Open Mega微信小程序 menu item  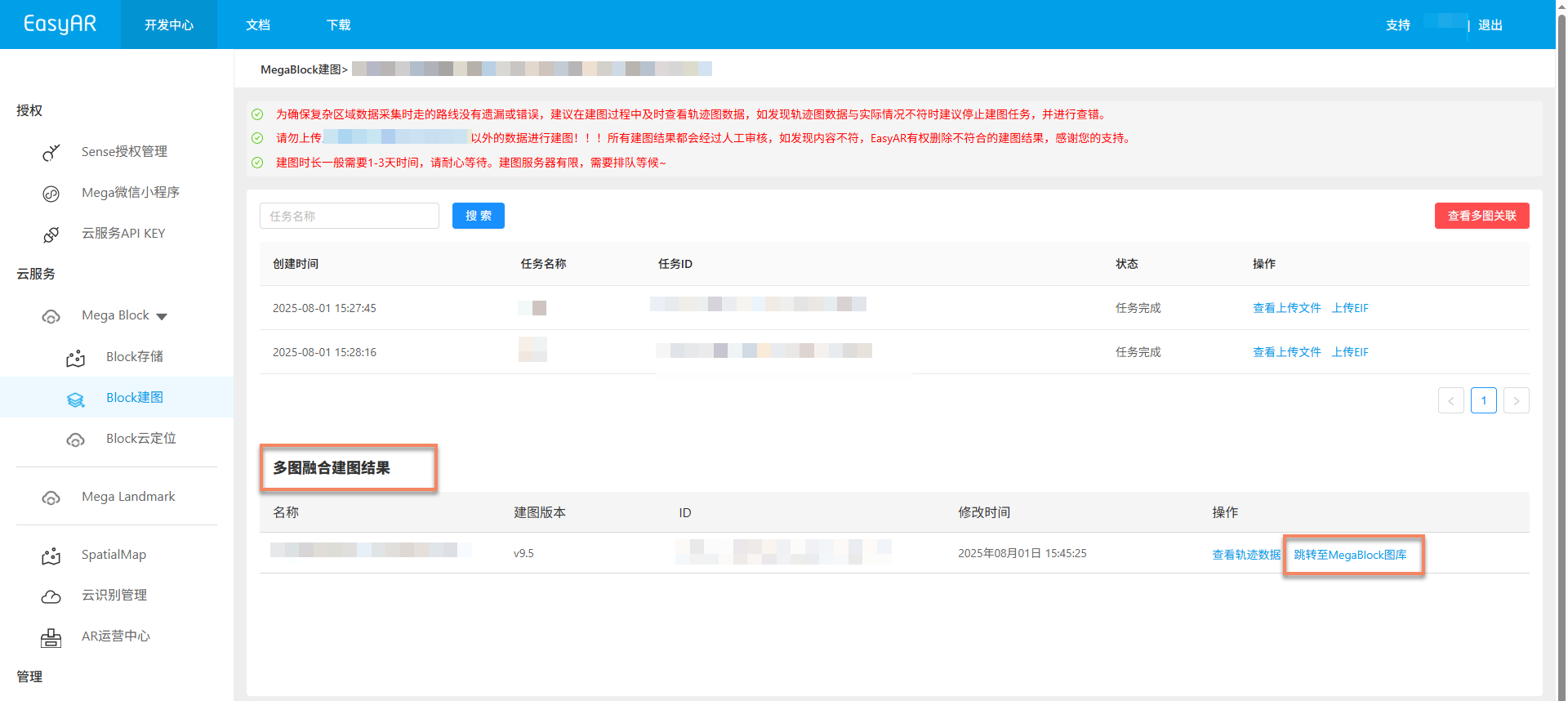[131, 193]
